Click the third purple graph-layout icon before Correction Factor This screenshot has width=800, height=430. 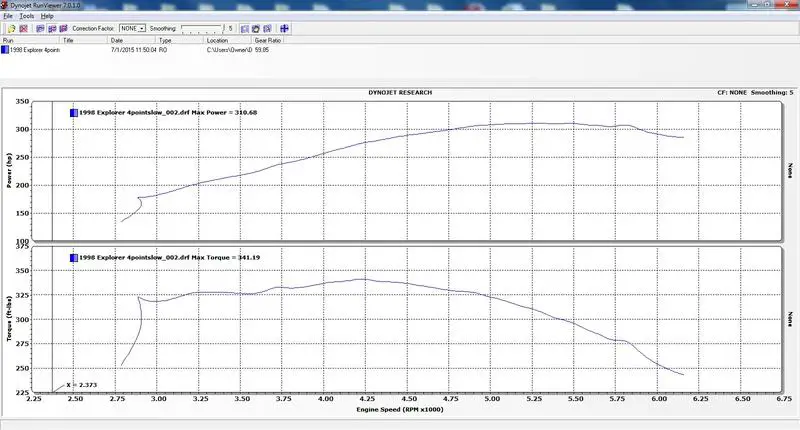[x=63, y=29]
